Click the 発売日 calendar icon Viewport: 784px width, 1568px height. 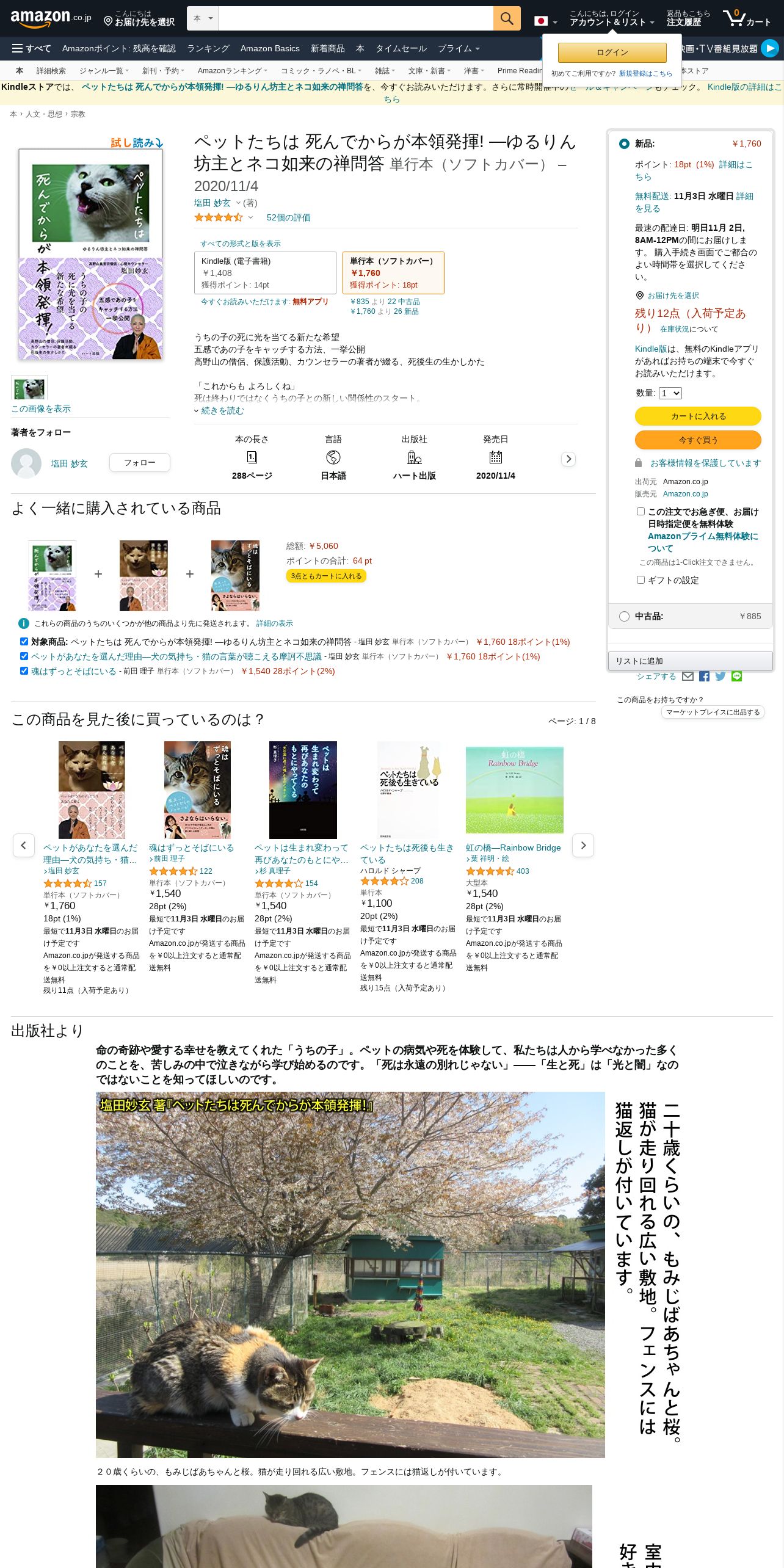coord(496,457)
